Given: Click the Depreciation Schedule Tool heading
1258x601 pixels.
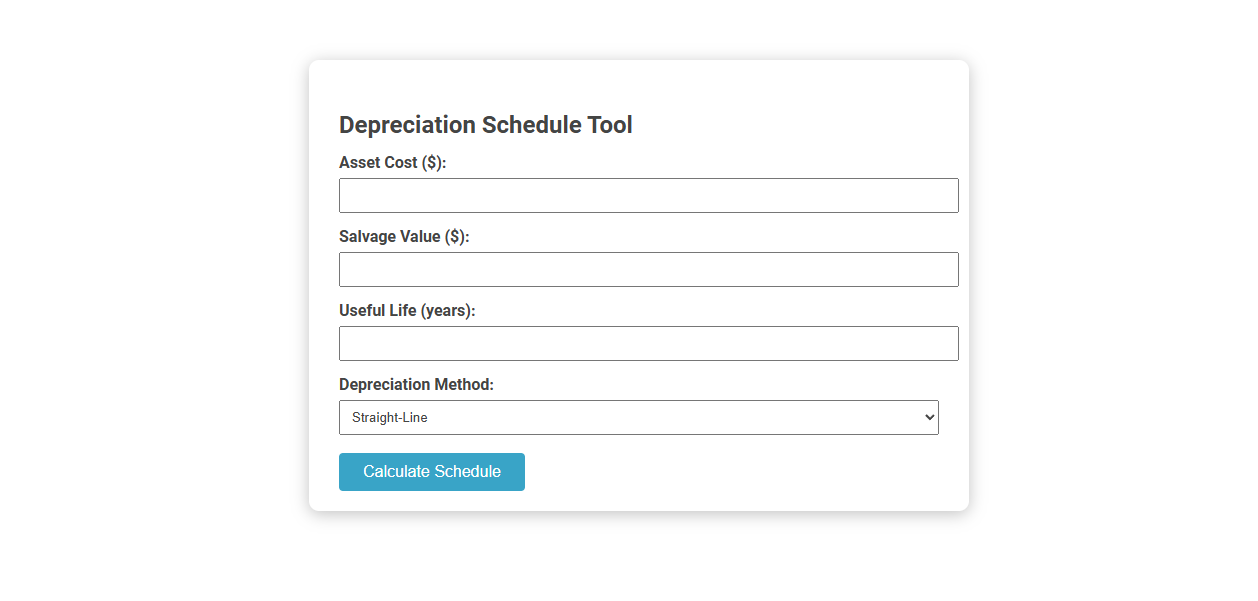Looking at the screenshot, I should (x=485, y=124).
